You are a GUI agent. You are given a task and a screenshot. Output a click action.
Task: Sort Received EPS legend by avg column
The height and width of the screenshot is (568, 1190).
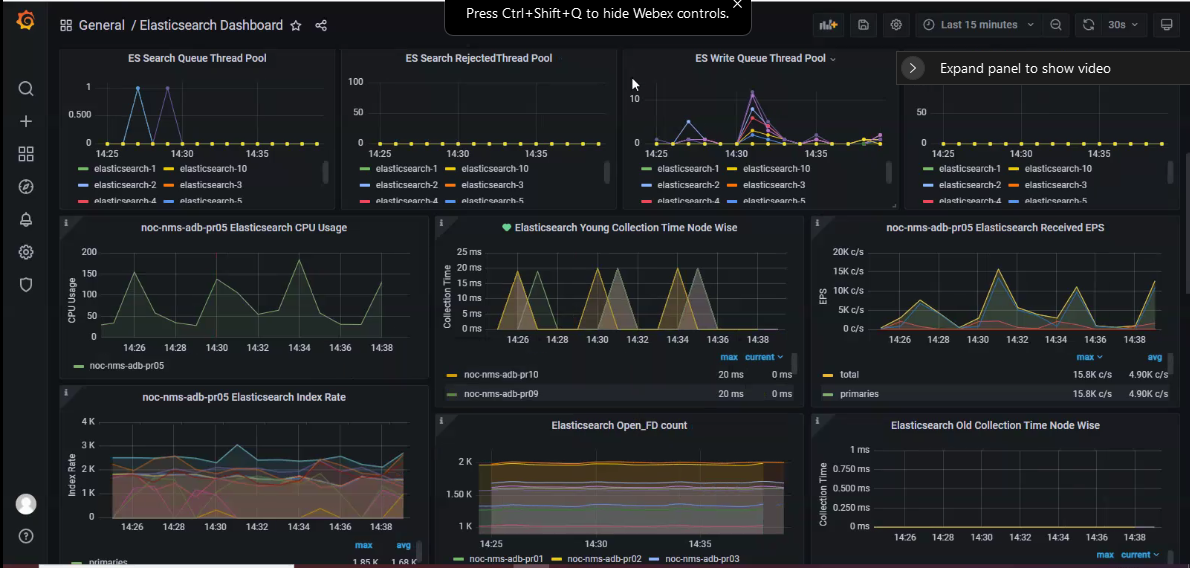[x=1154, y=357]
